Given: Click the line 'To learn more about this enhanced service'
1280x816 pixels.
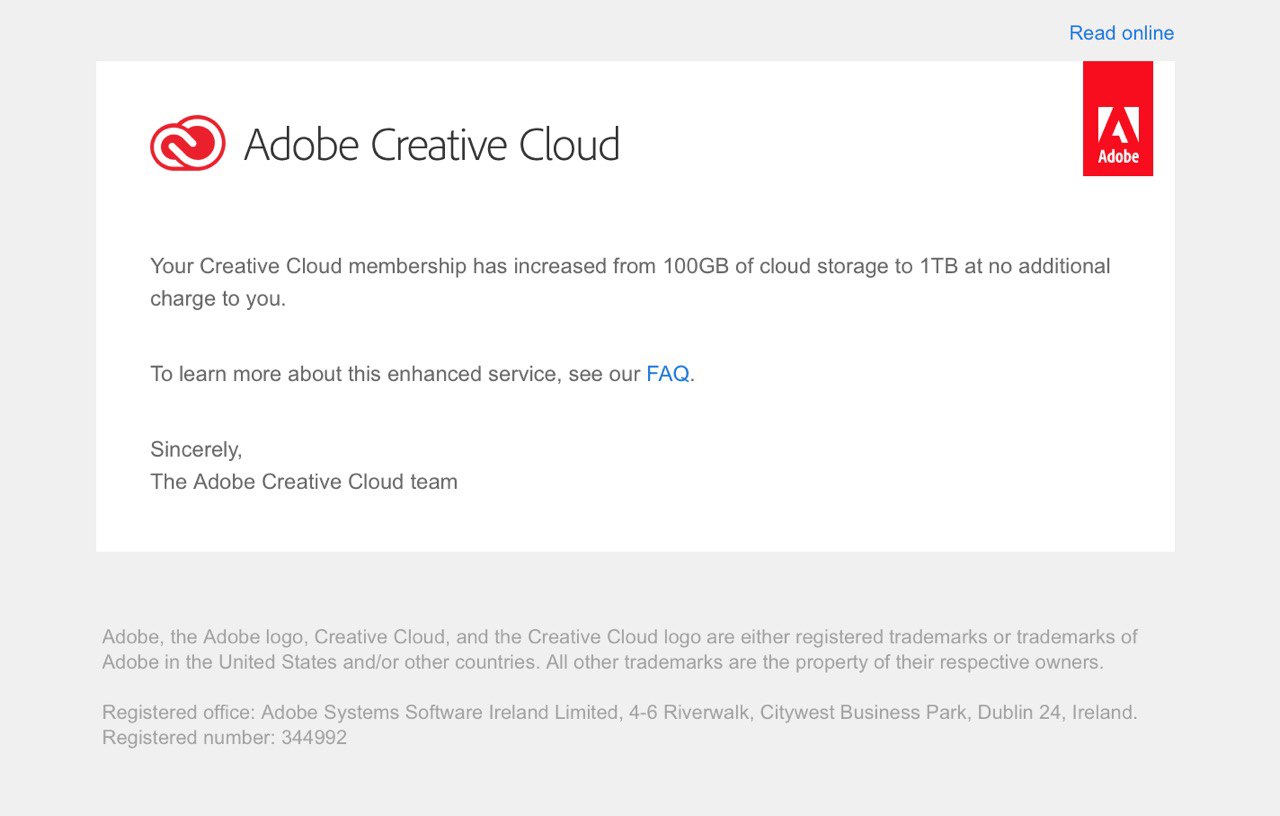Looking at the screenshot, I should pos(422,374).
